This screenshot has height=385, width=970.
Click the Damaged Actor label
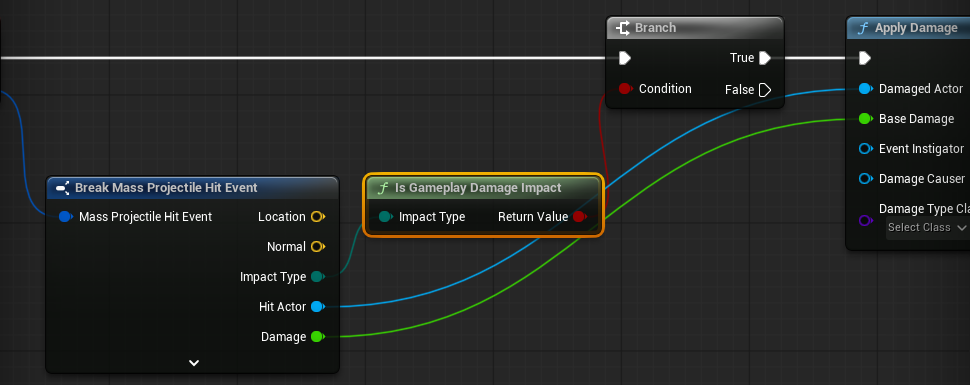[921, 89]
